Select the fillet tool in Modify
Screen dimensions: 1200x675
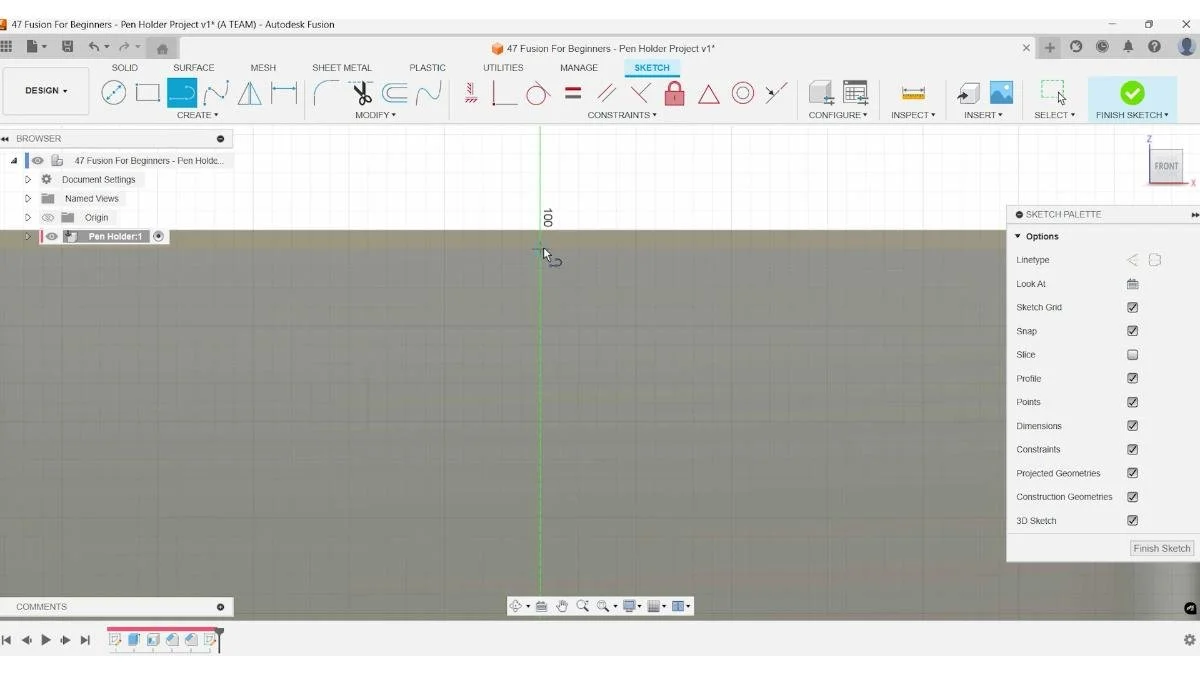325,93
